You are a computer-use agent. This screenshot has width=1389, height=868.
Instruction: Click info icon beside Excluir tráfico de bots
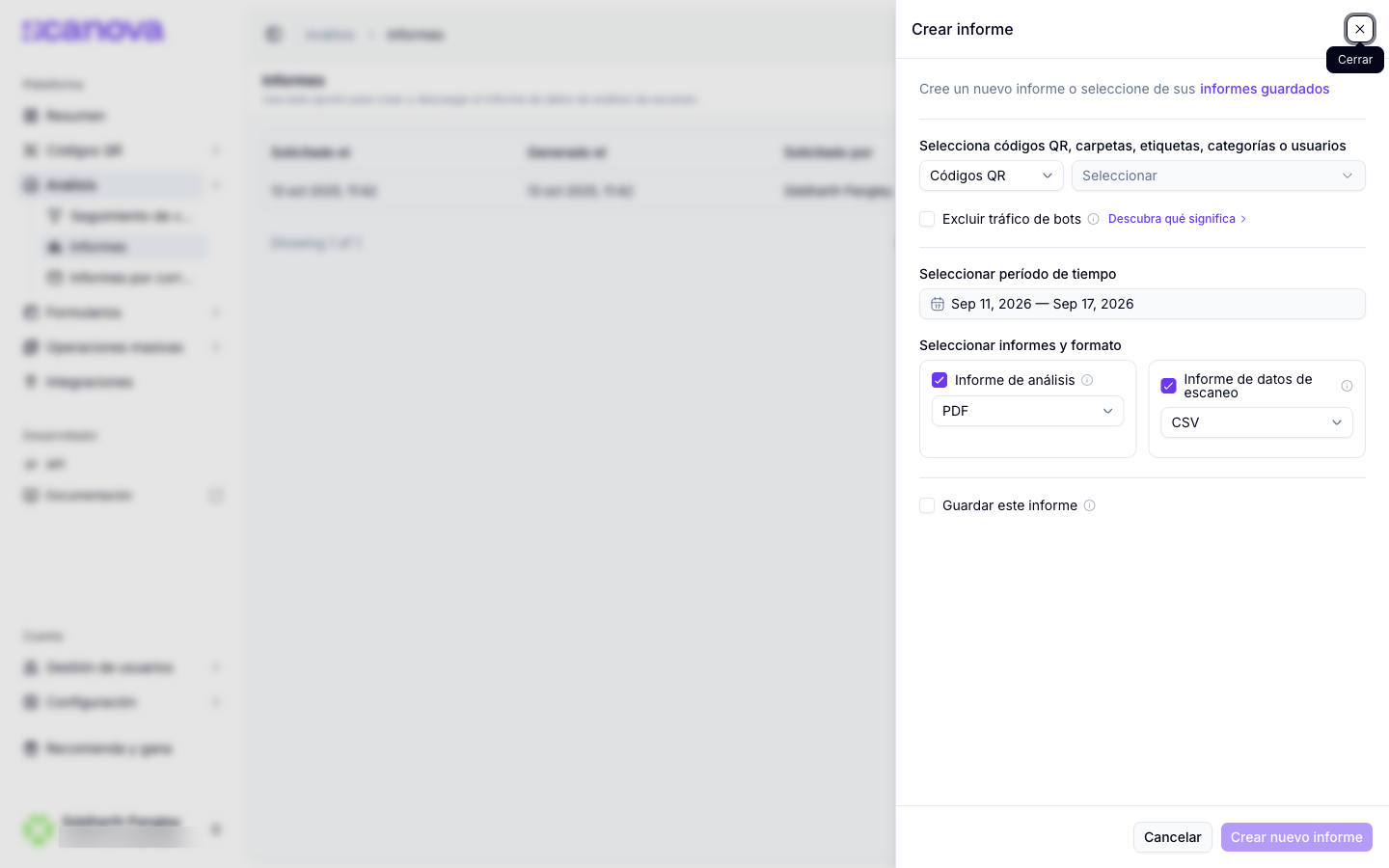pyautogui.click(x=1094, y=219)
